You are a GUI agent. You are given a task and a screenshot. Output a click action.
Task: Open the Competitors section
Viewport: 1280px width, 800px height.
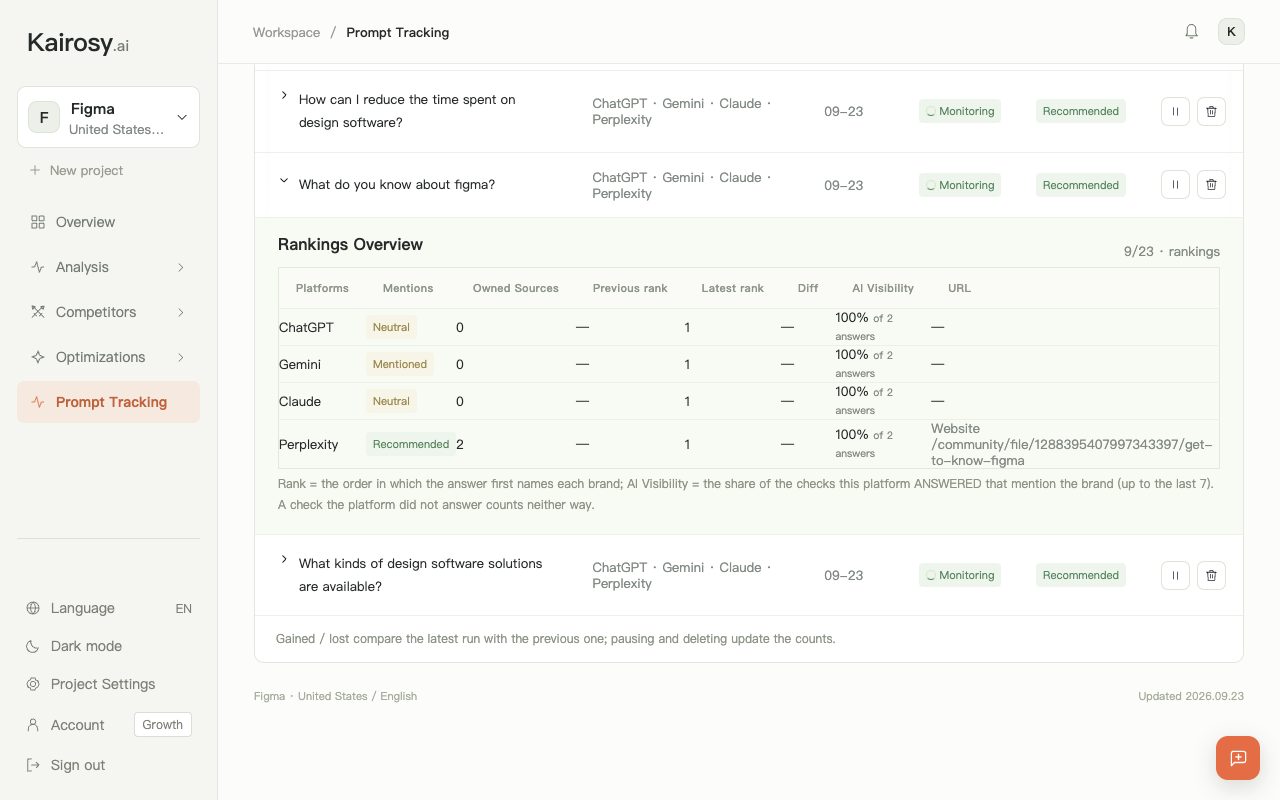(x=108, y=312)
